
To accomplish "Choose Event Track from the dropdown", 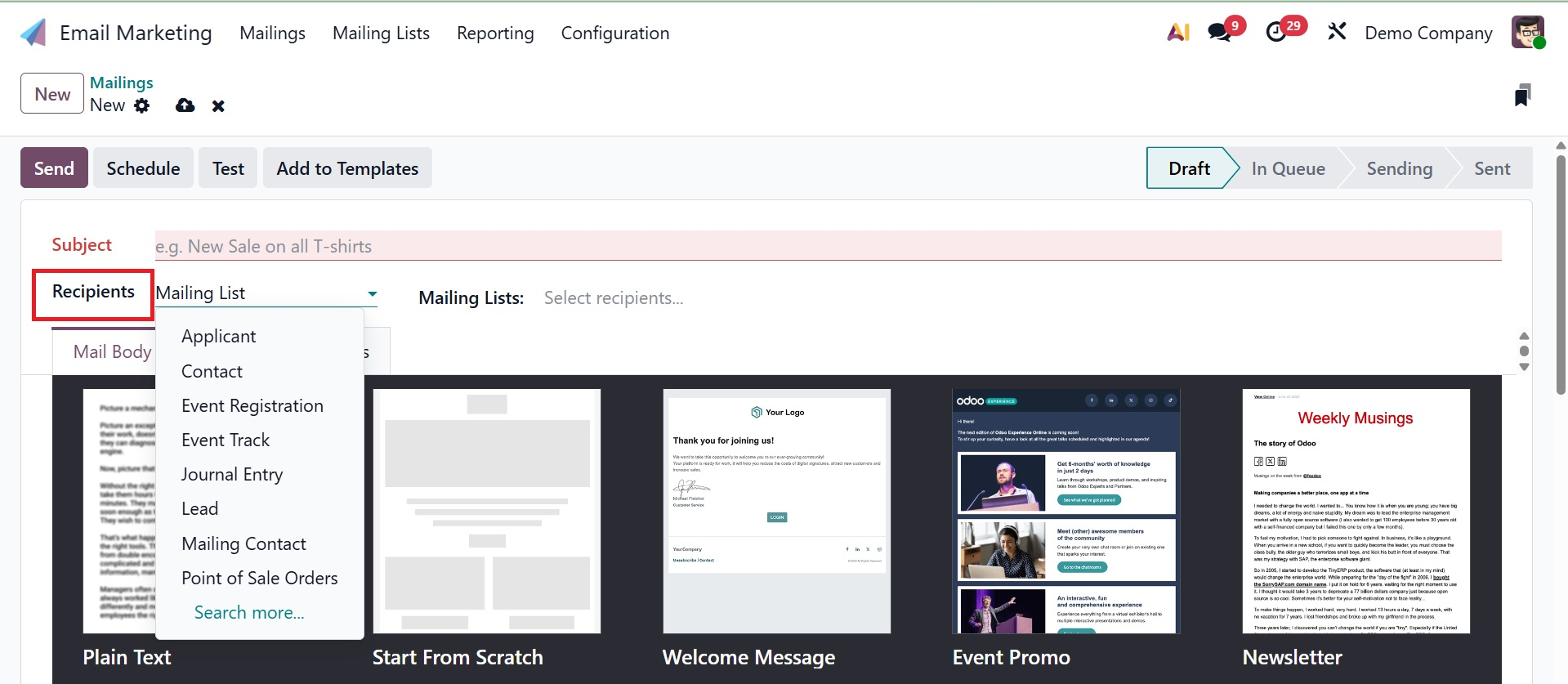I will 226,440.
